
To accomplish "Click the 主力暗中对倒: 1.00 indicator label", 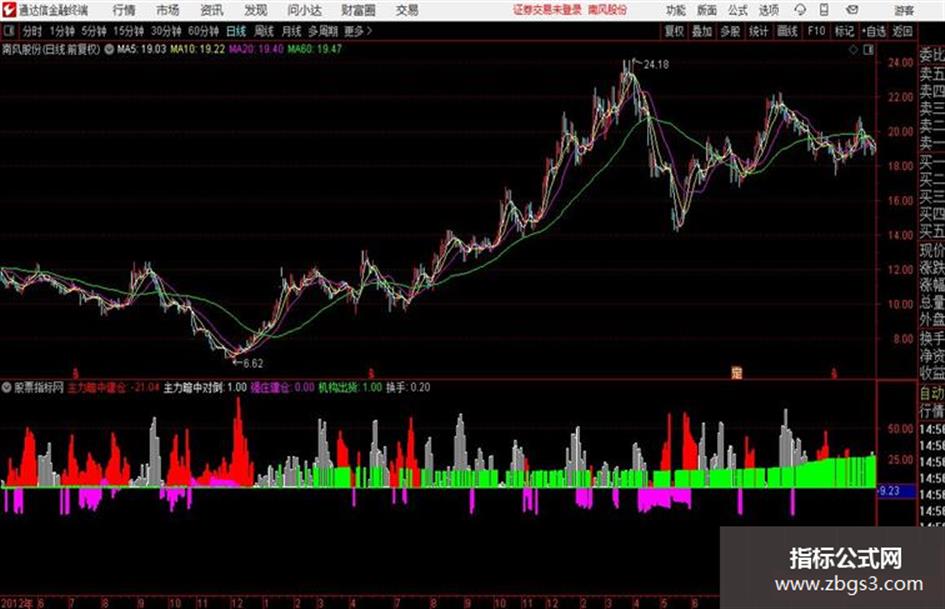I will click(x=205, y=388).
